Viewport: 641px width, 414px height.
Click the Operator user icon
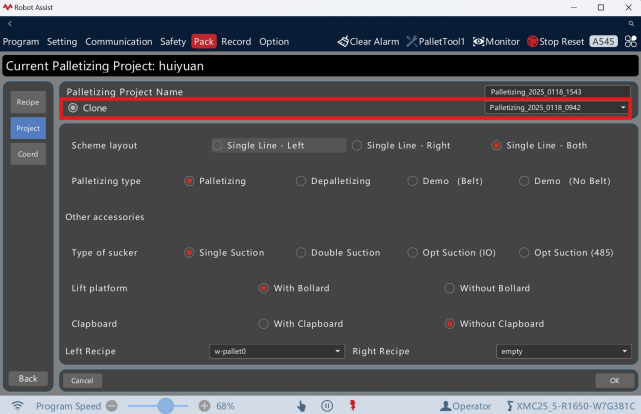(x=445, y=406)
